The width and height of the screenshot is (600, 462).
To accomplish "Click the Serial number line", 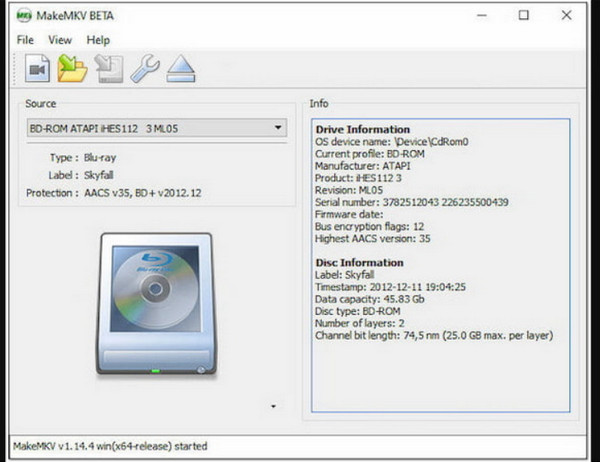I will click(412, 202).
